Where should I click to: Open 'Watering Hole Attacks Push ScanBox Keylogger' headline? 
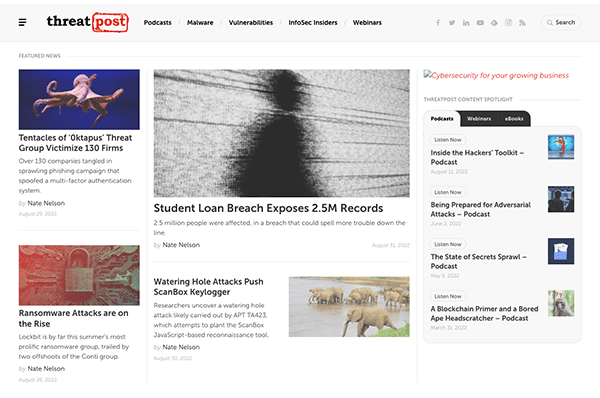(209, 287)
